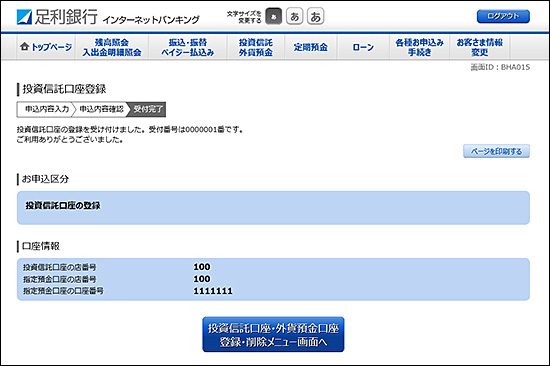Click the ログアウト button

[x=503, y=16]
